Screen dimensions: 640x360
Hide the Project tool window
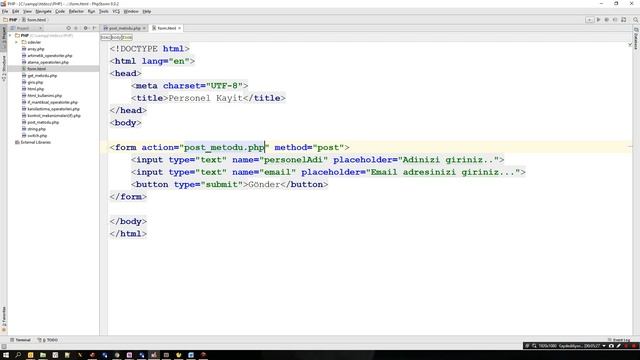tap(94, 28)
